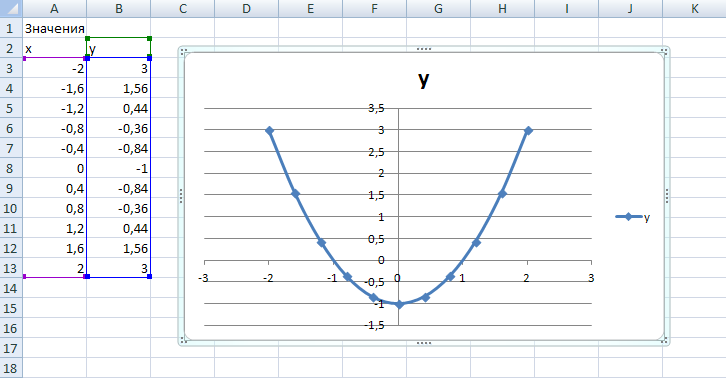726x378 pixels.
Task: Click vertical axis label 2,5
Action: tap(376, 152)
